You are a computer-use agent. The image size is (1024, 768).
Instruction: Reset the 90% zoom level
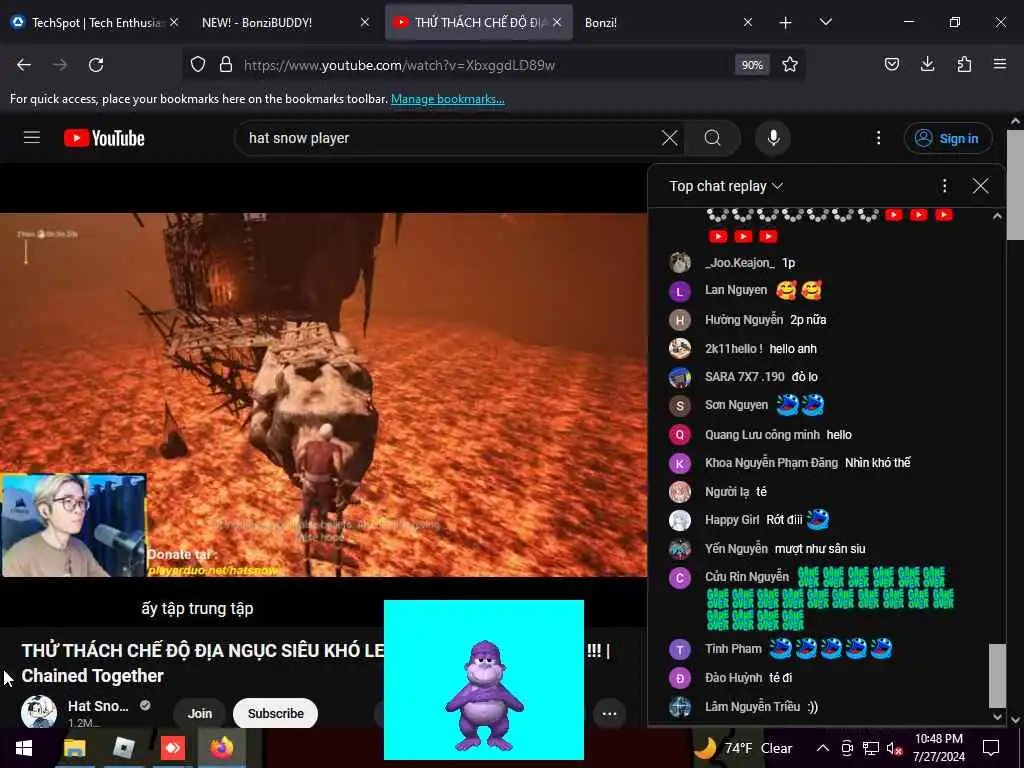[752, 65]
